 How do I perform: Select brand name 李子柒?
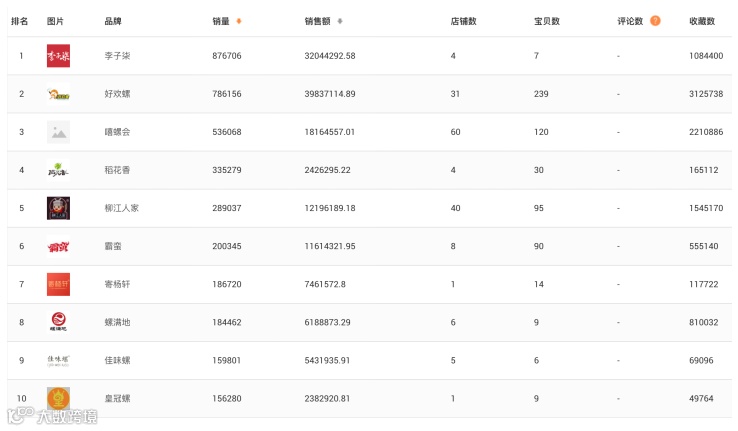pyautogui.click(x=117, y=56)
